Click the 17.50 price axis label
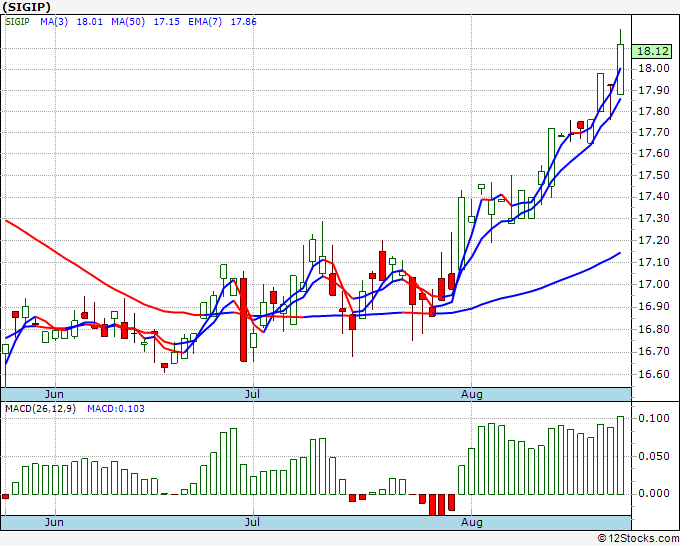This screenshot has height=546, width=680. tap(654, 175)
